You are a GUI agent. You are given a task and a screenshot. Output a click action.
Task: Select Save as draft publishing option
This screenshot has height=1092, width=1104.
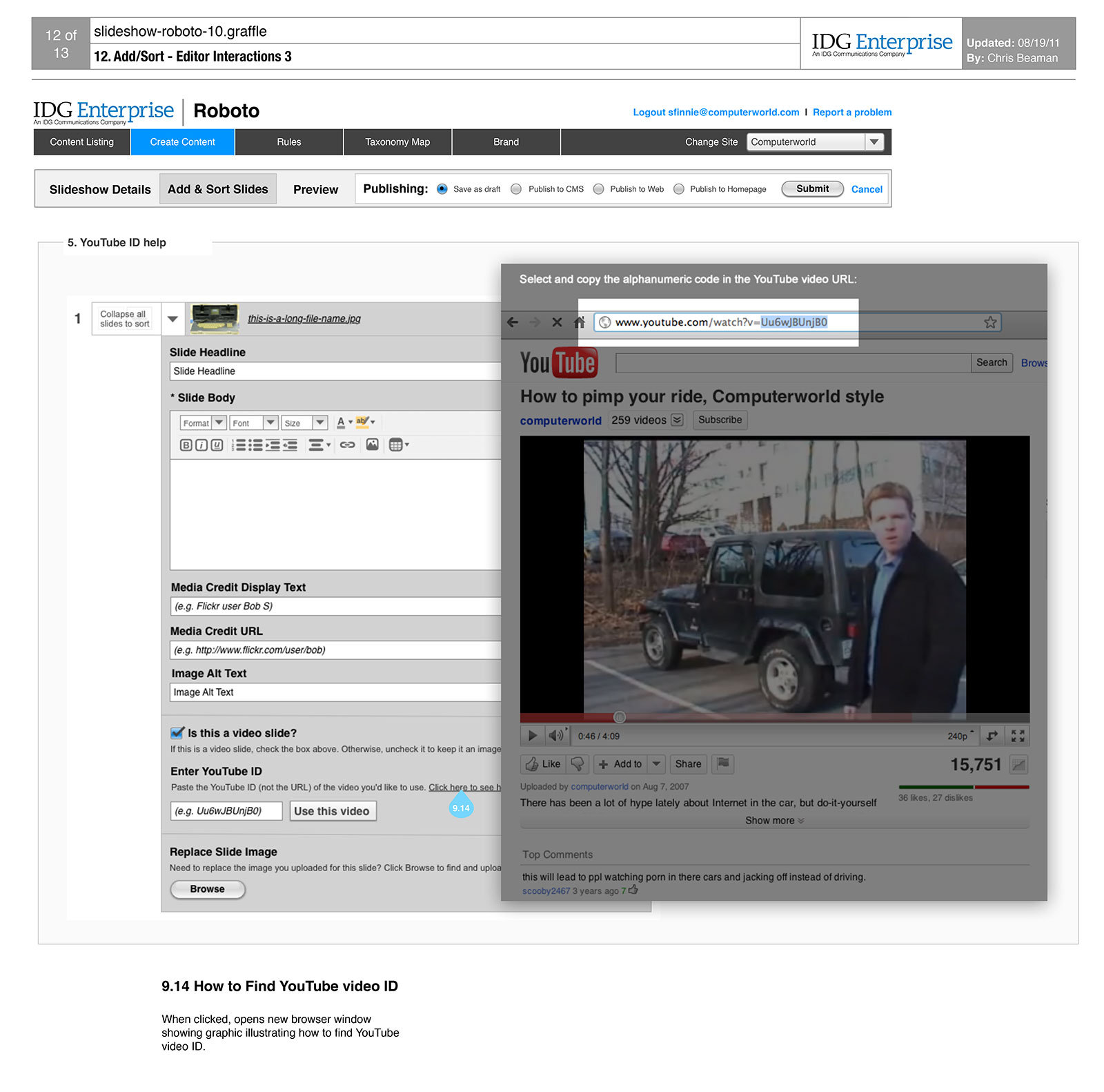click(x=442, y=189)
